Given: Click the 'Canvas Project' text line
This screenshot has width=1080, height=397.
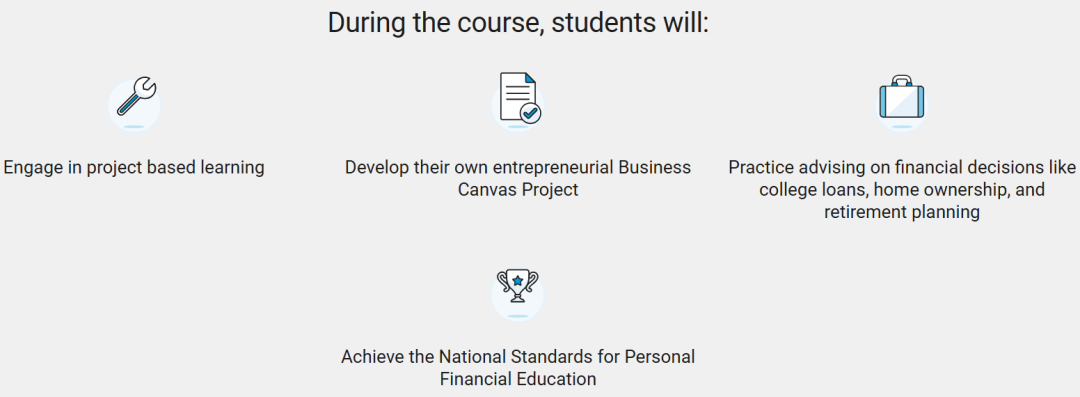Looking at the screenshot, I should (518, 190).
